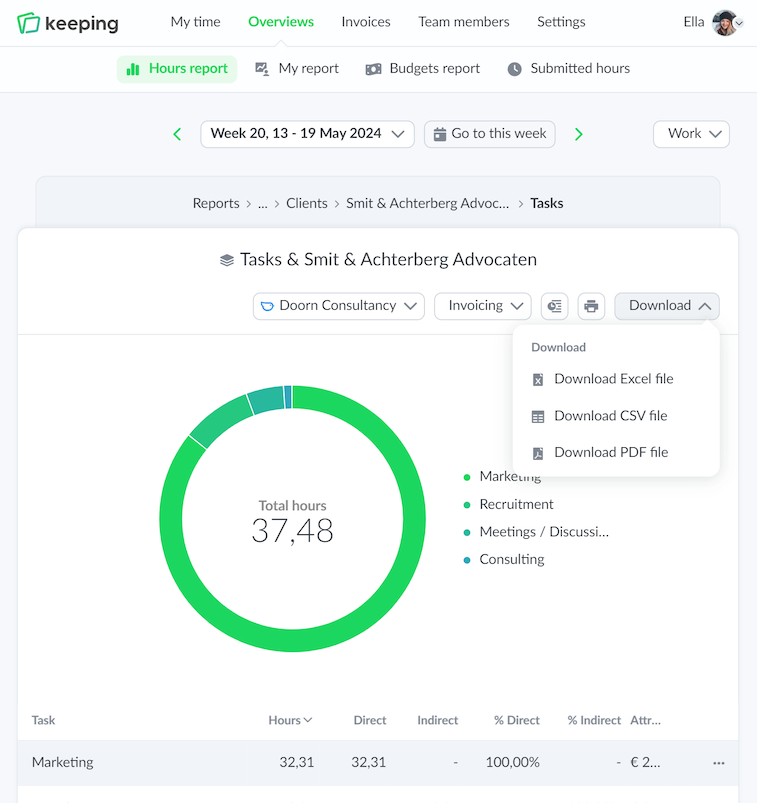Select the Budgets report sub-tab

click(x=423, y=69)
